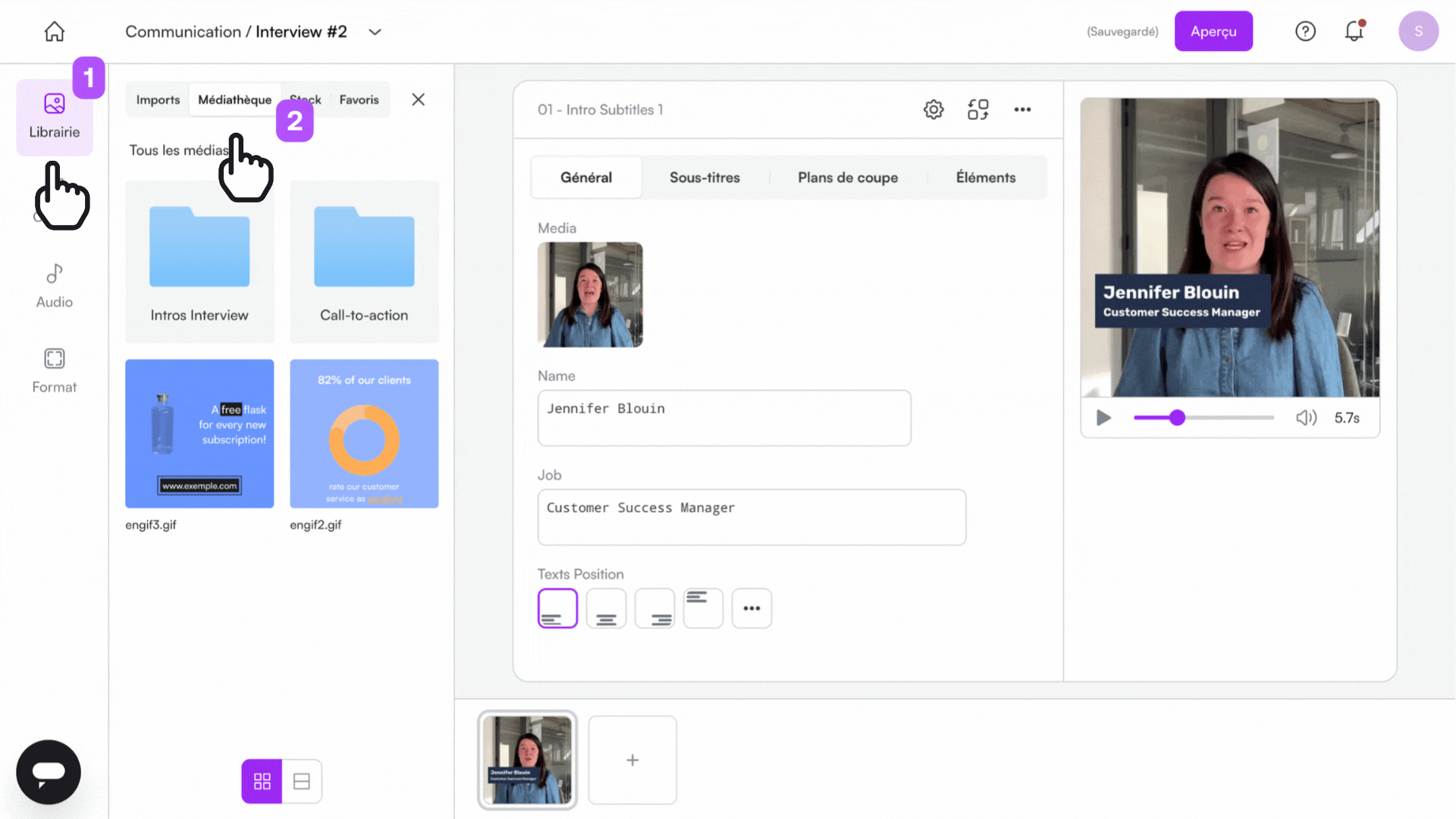Open the chat support bubble
This screenshot has width=1456, height=819.
pos(49,772)
